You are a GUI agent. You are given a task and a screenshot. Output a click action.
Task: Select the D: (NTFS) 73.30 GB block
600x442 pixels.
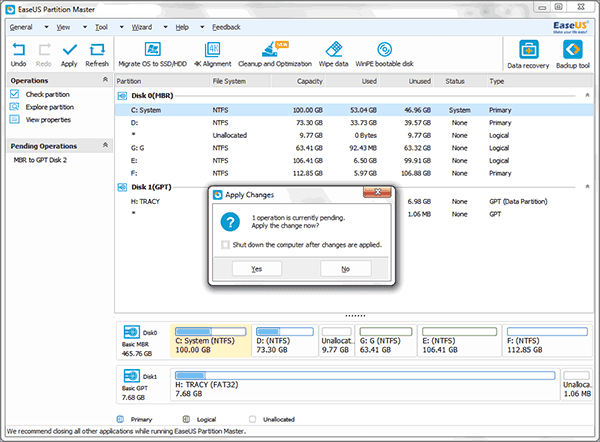tap(285, 341)
